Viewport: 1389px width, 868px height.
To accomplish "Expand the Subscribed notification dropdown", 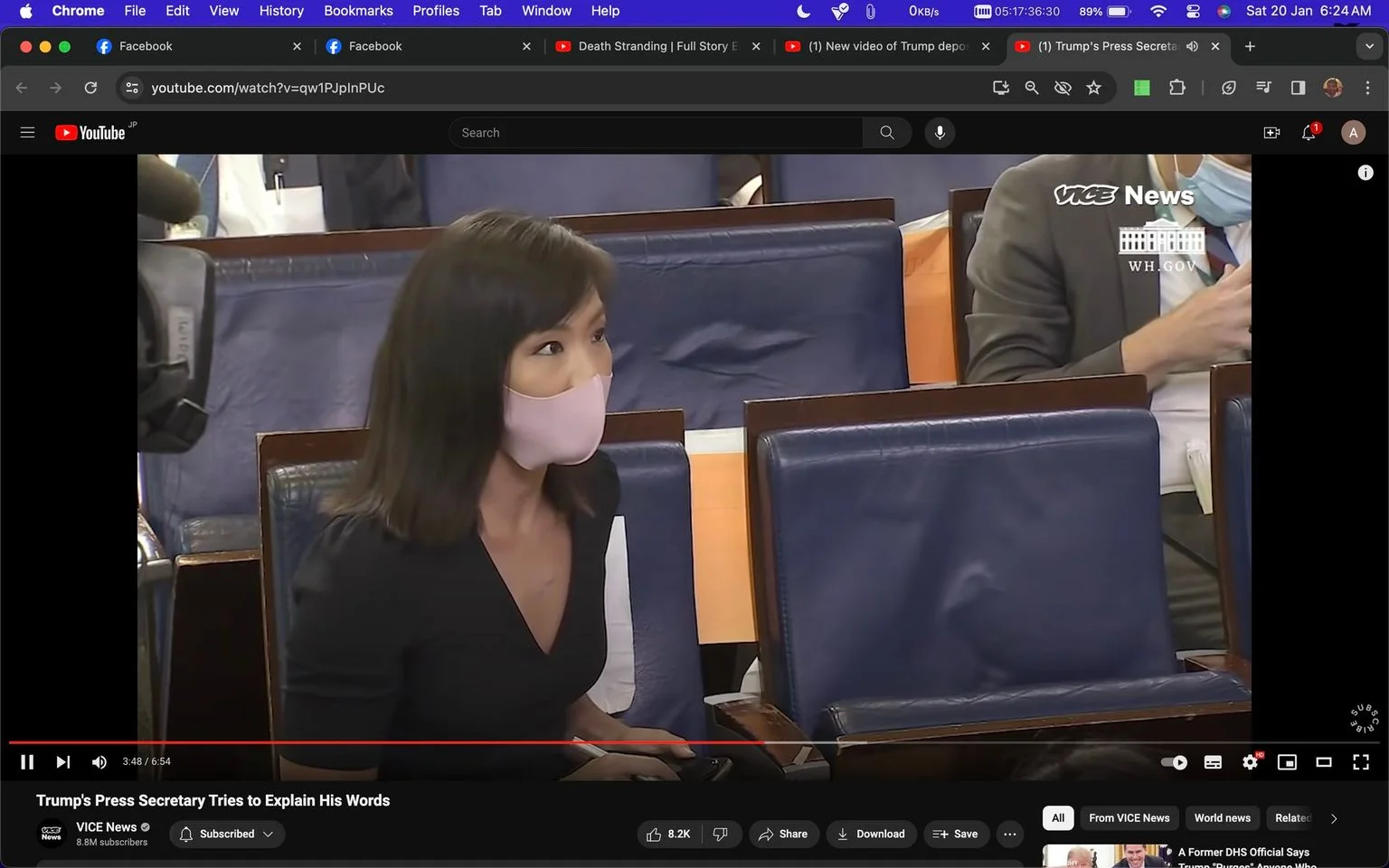I will pos(227,834).
